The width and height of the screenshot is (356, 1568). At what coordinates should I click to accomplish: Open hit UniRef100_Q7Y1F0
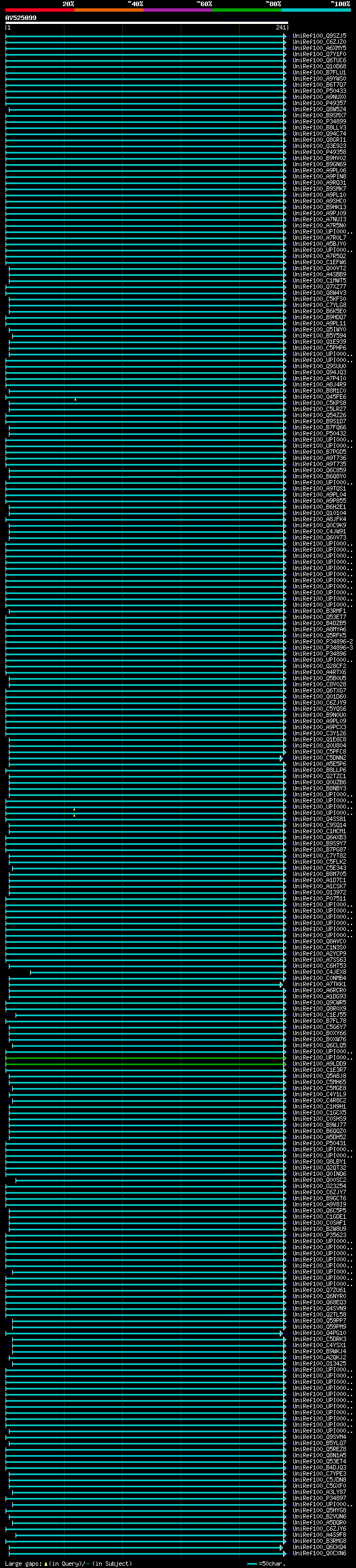pyautogui.click(x=319, y=54)
